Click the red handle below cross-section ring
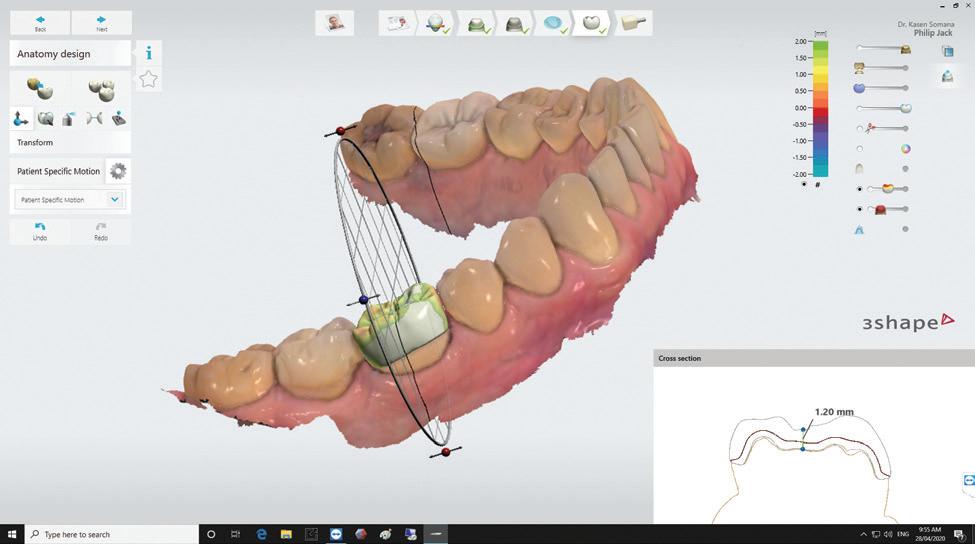975x544 pixels. point(446,451)
